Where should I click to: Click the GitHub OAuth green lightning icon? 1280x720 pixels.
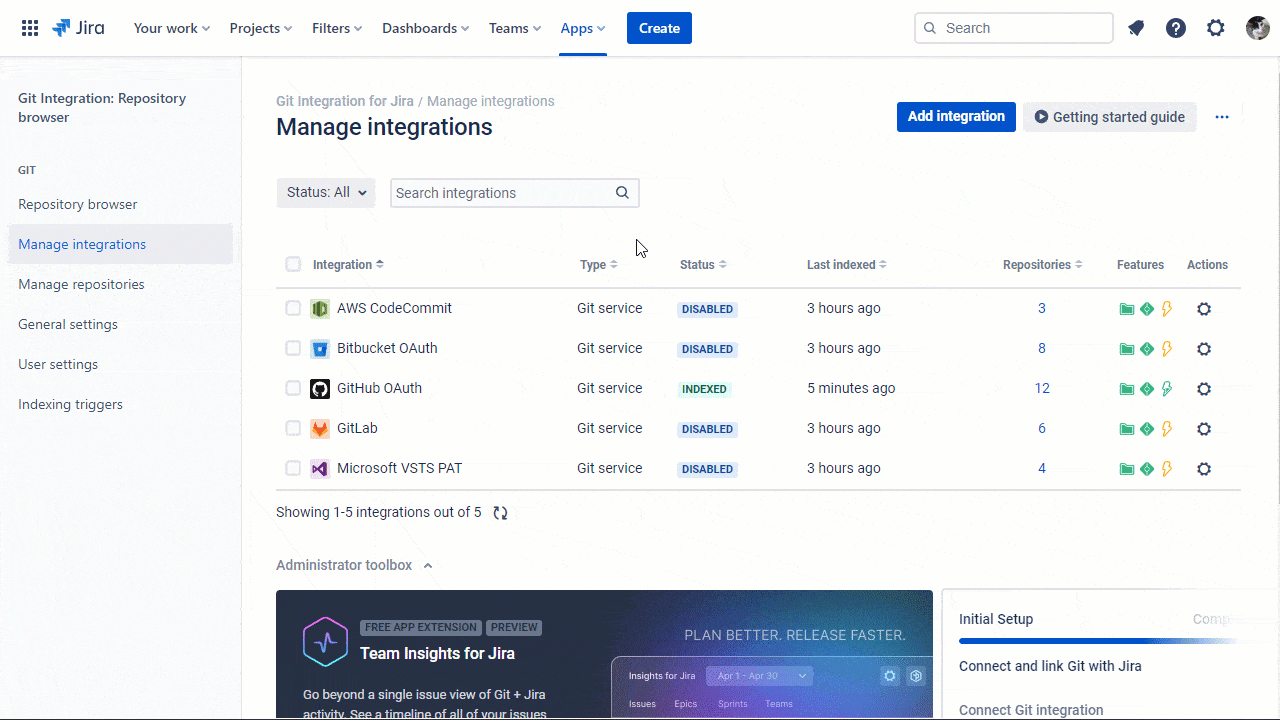(x=1166, y=389)
